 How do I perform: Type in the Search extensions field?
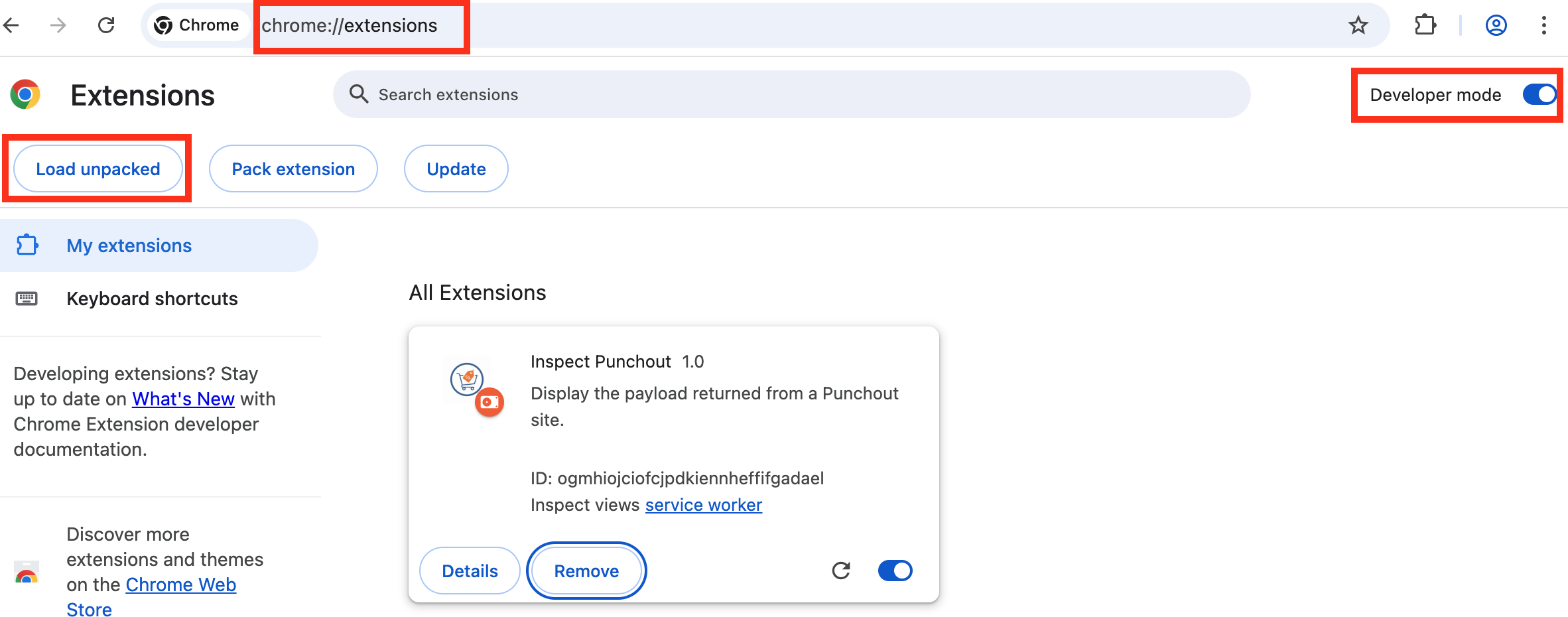[663, 94]
